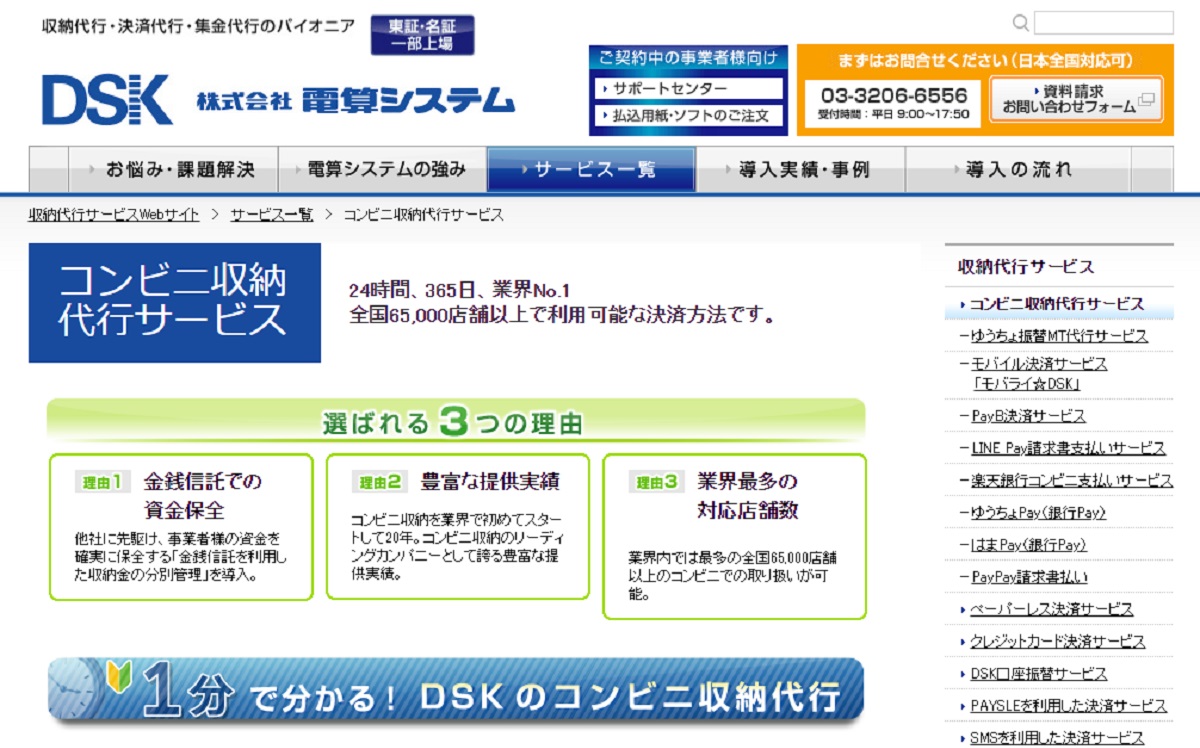The image size is (1200, 748).
Task: Click the search magnifier icon
Action: coord(1021,23)
